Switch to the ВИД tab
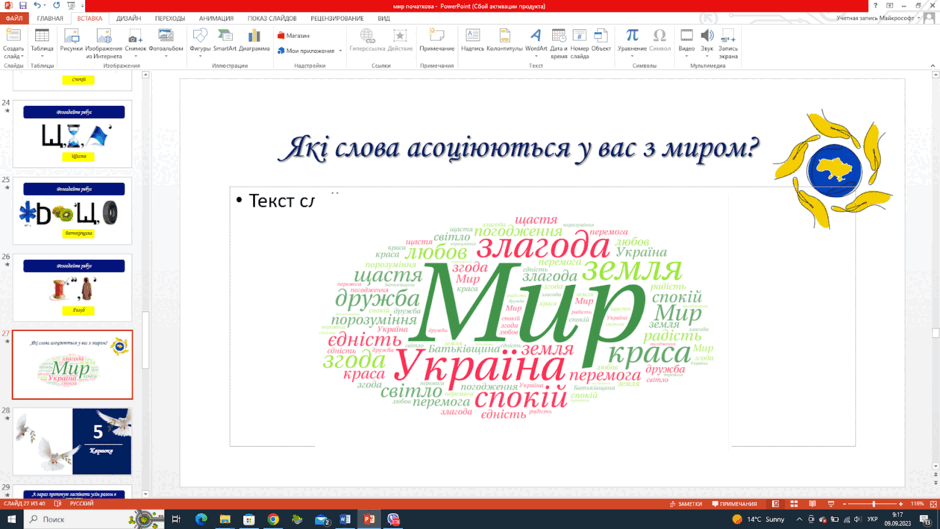This screenshot has height=529, width=940. [384, 19]
